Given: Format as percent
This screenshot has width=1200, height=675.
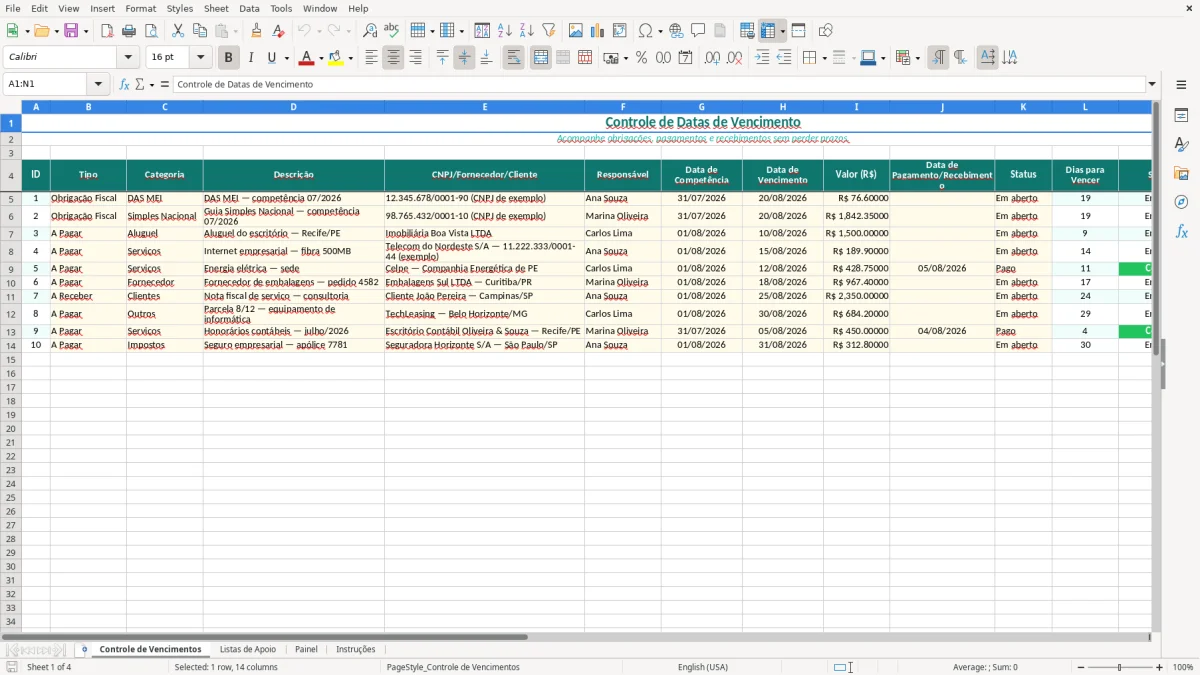Looking at the screenshot, I should pos(642,58).
